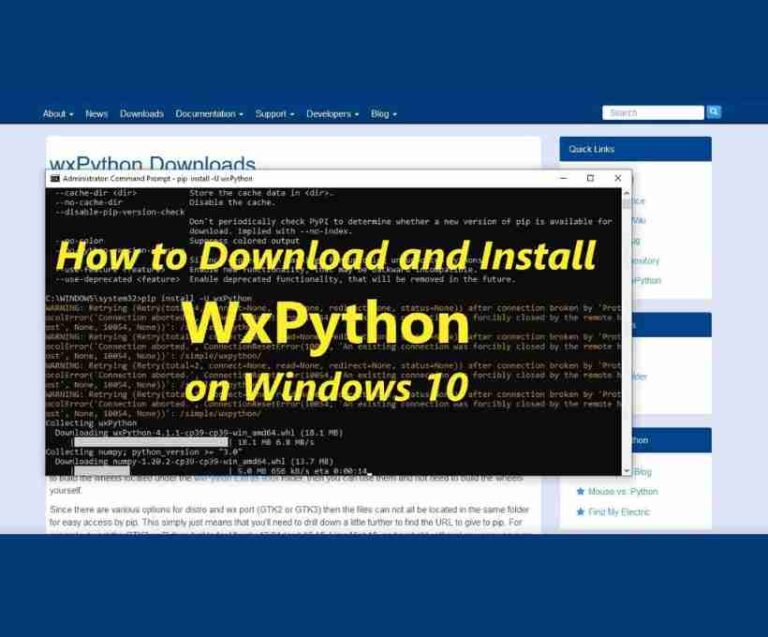Close the Administrator Command Prompt window
The width and height of the screenshot is (768, 637).
click(x=618, y=178)
